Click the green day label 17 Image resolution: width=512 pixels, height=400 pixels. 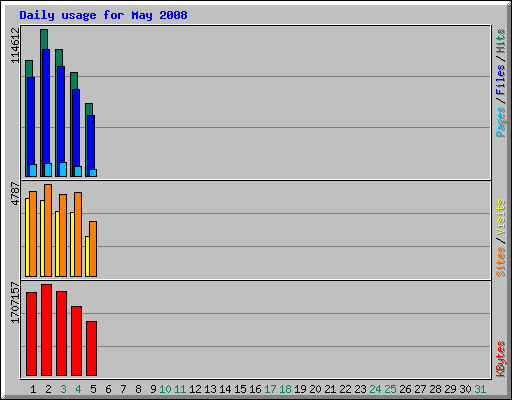pos(270,389)
